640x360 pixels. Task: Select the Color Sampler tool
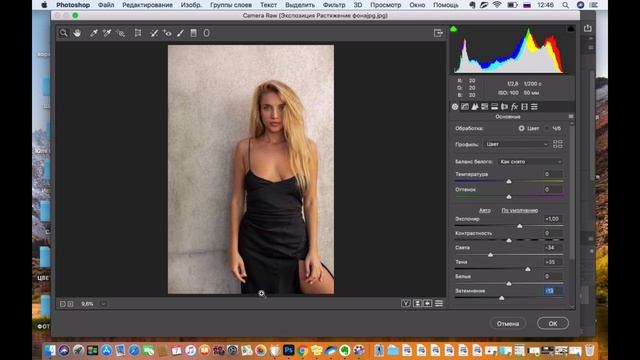tap(107, 33)
